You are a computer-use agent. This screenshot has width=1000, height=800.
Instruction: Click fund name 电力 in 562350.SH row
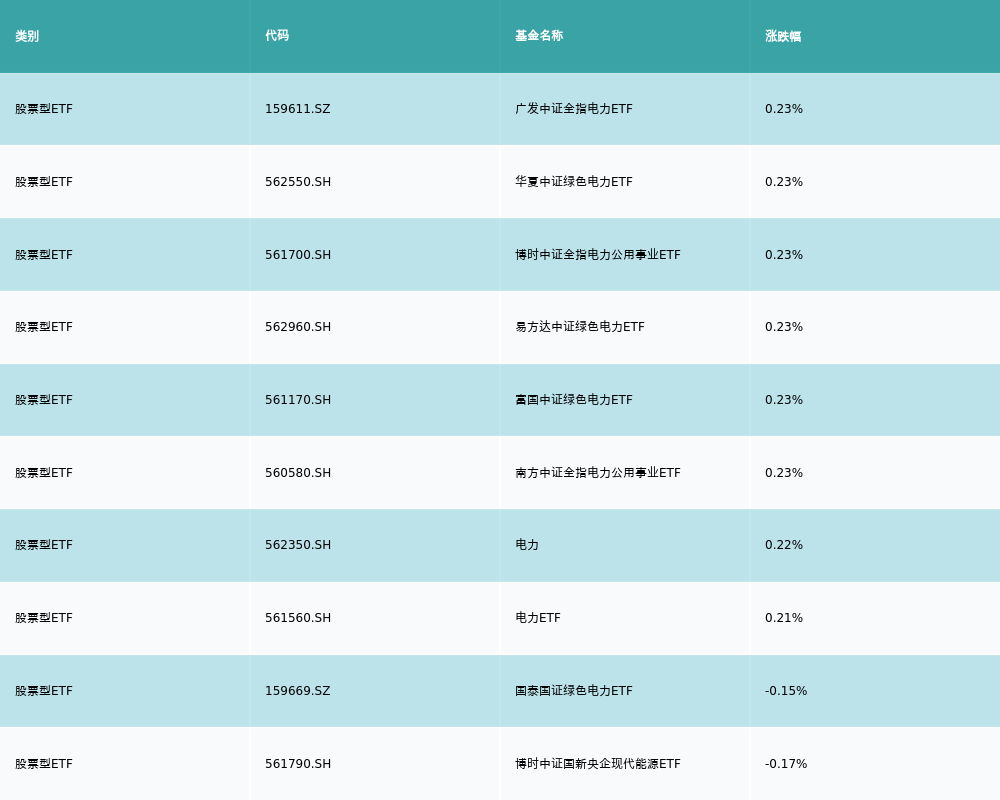pos(527,545)
